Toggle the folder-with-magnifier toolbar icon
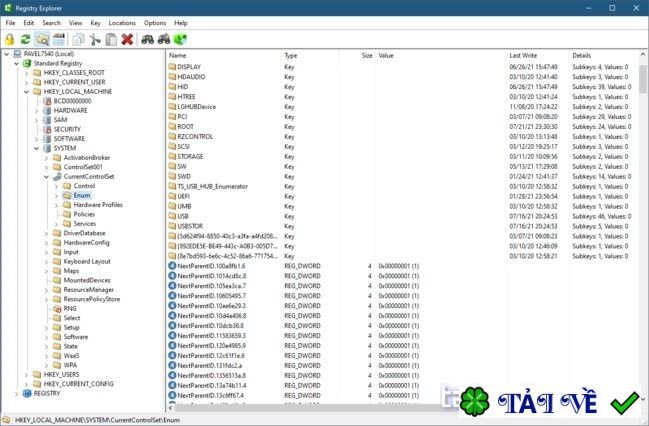Screen dimensions: 649x426 (x=42, y=39)
